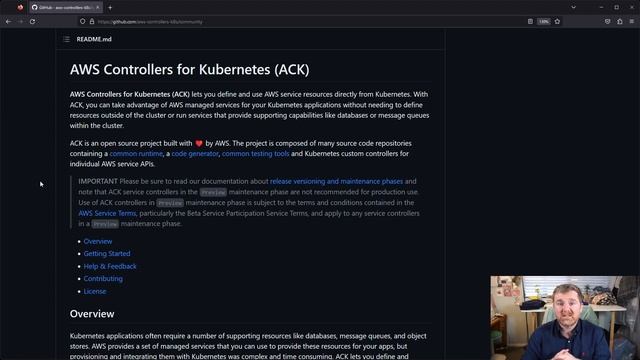This screenshot has width=640, height=360.
Task: Click the red heart emoji
Action: [x=199, y=143]
